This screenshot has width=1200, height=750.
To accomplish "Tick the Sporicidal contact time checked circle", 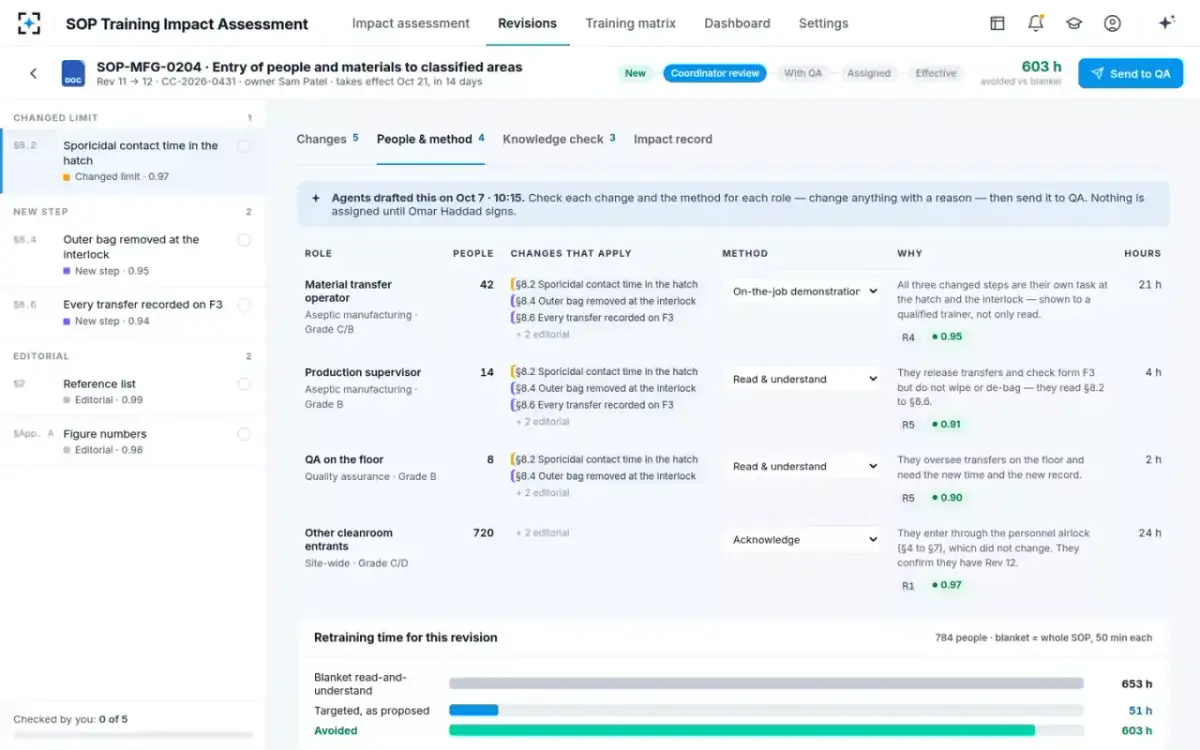I will click(244, 146).
